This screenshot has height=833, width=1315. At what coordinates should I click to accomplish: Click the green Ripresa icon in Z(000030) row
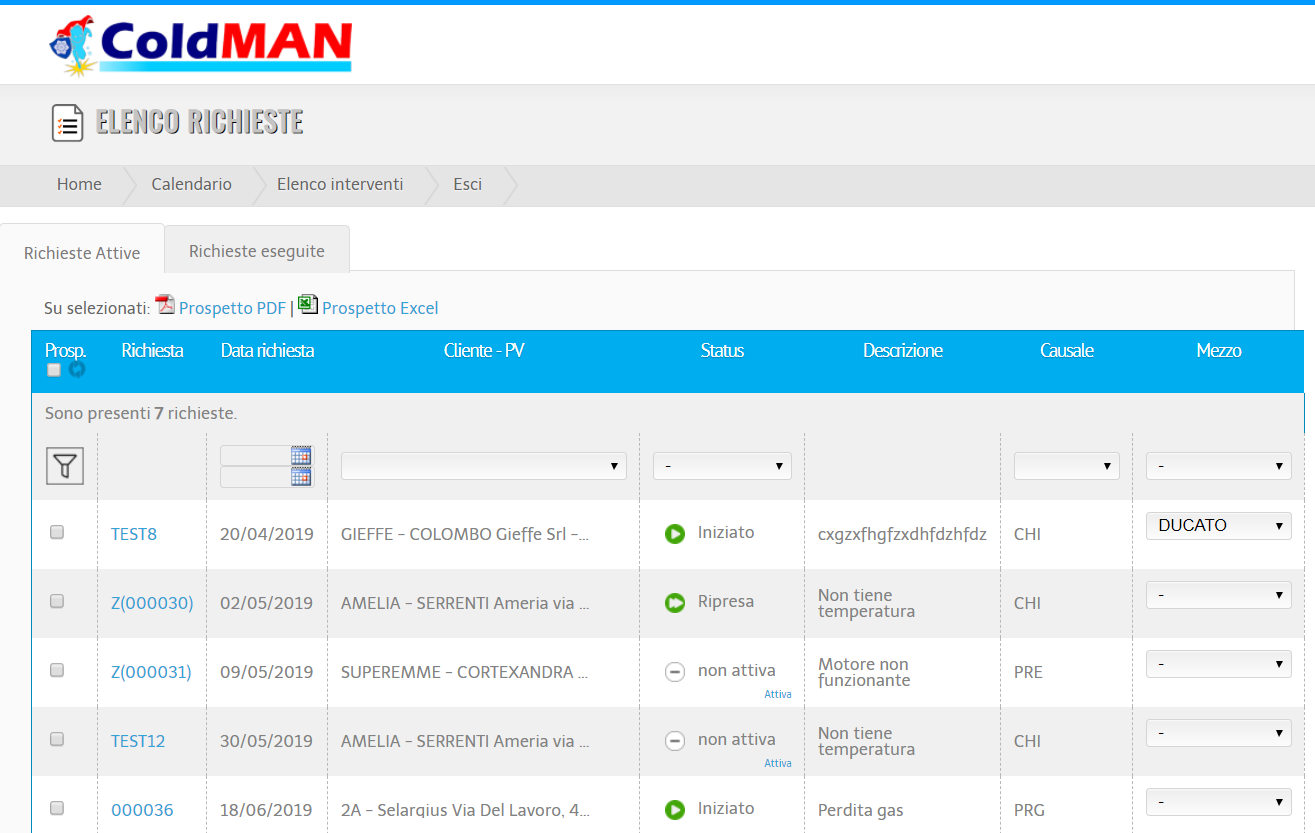[675, 603]
